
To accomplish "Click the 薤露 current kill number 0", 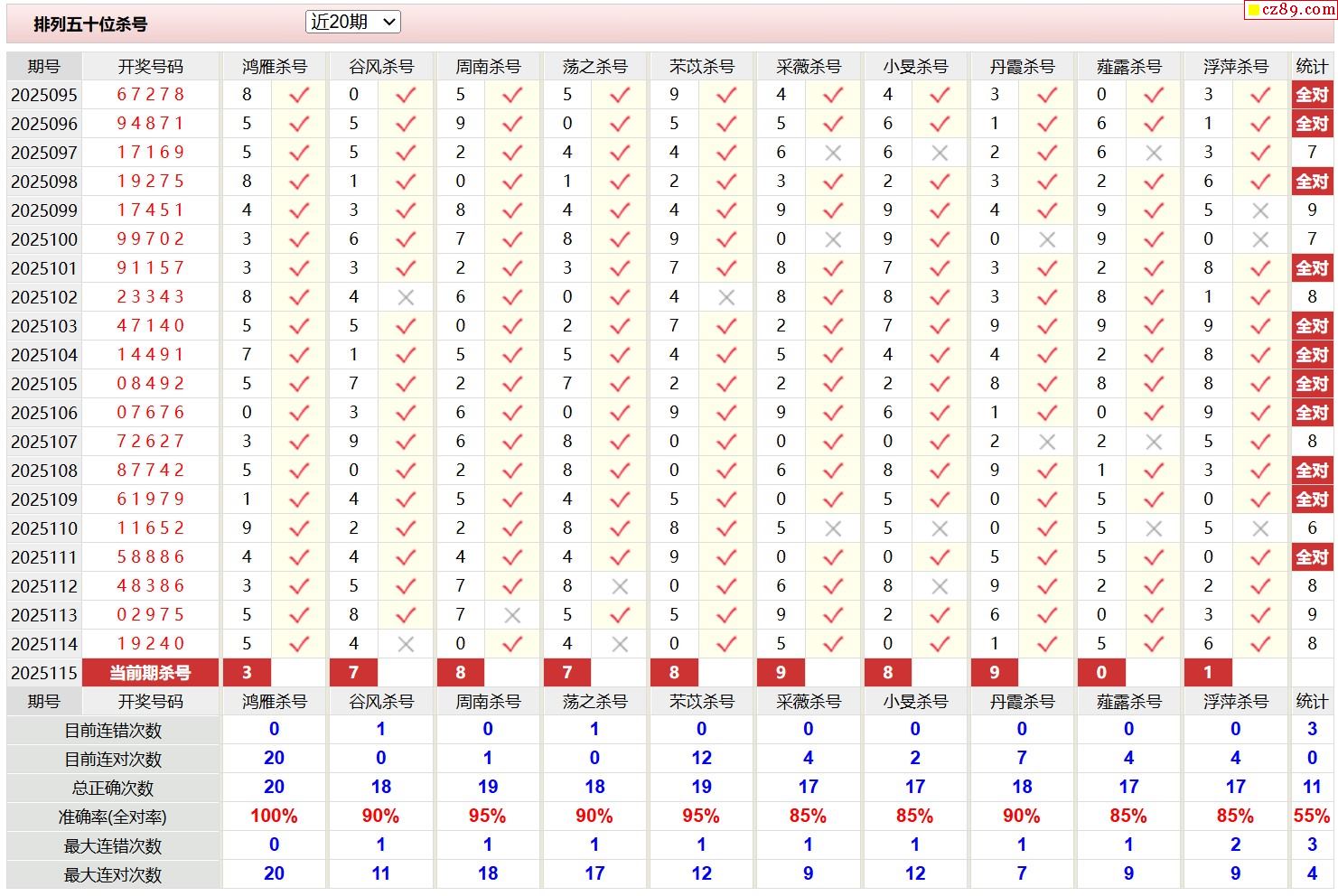I will point(1101,673).
